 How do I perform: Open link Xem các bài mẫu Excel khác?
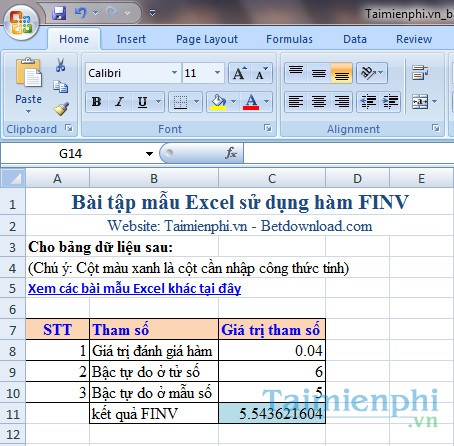pos(134,288)
